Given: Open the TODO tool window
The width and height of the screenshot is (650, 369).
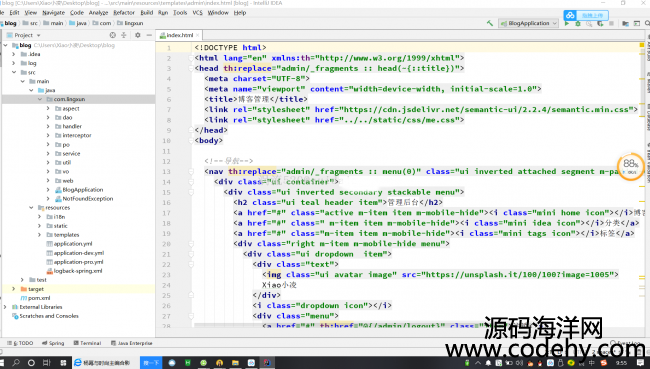Looking at the screenshot, I should [x=20, y=343].
